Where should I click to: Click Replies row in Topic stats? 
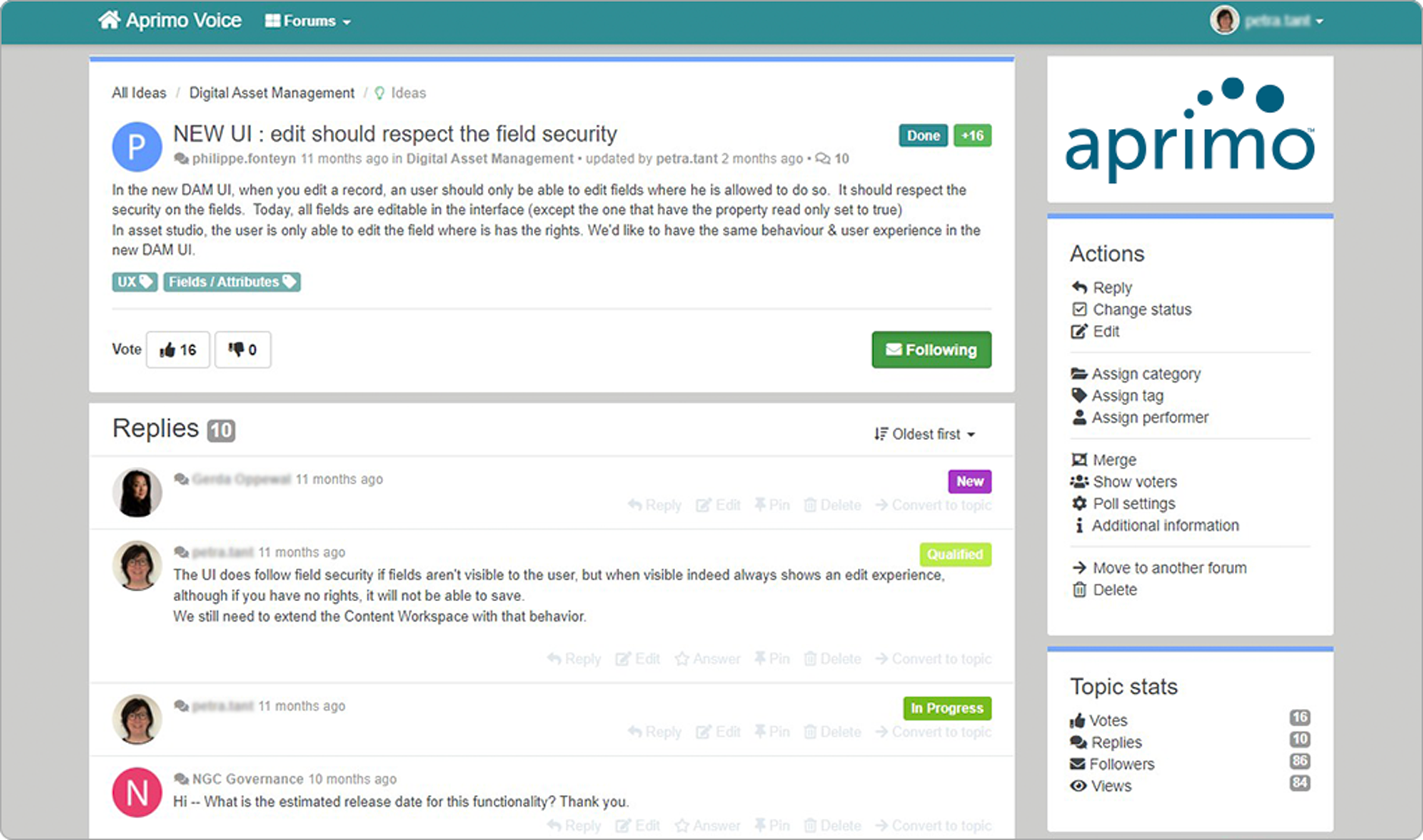tap(1189, 742)
